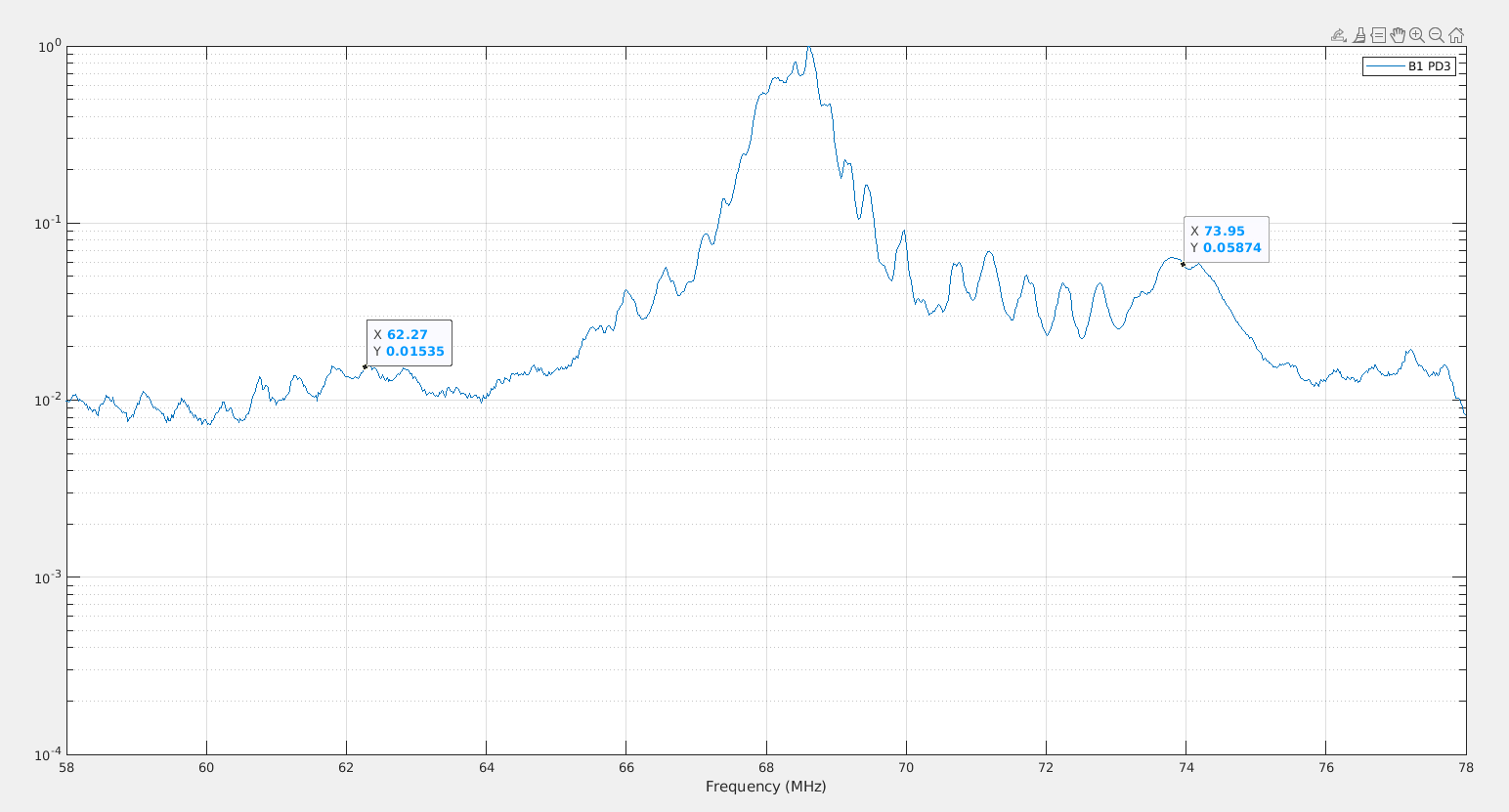
Task: Select the Frequency (MHz) axis label
Action: coord(766,786)
